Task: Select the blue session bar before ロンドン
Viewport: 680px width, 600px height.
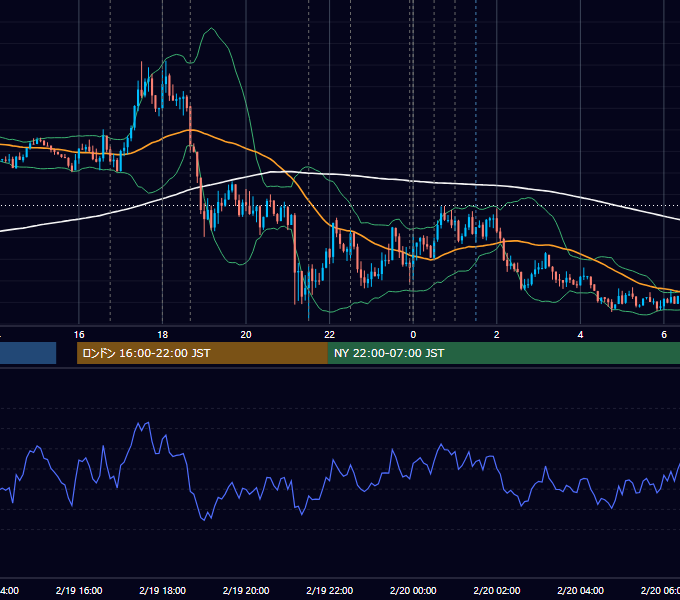Action: click(x=28, y=353)
